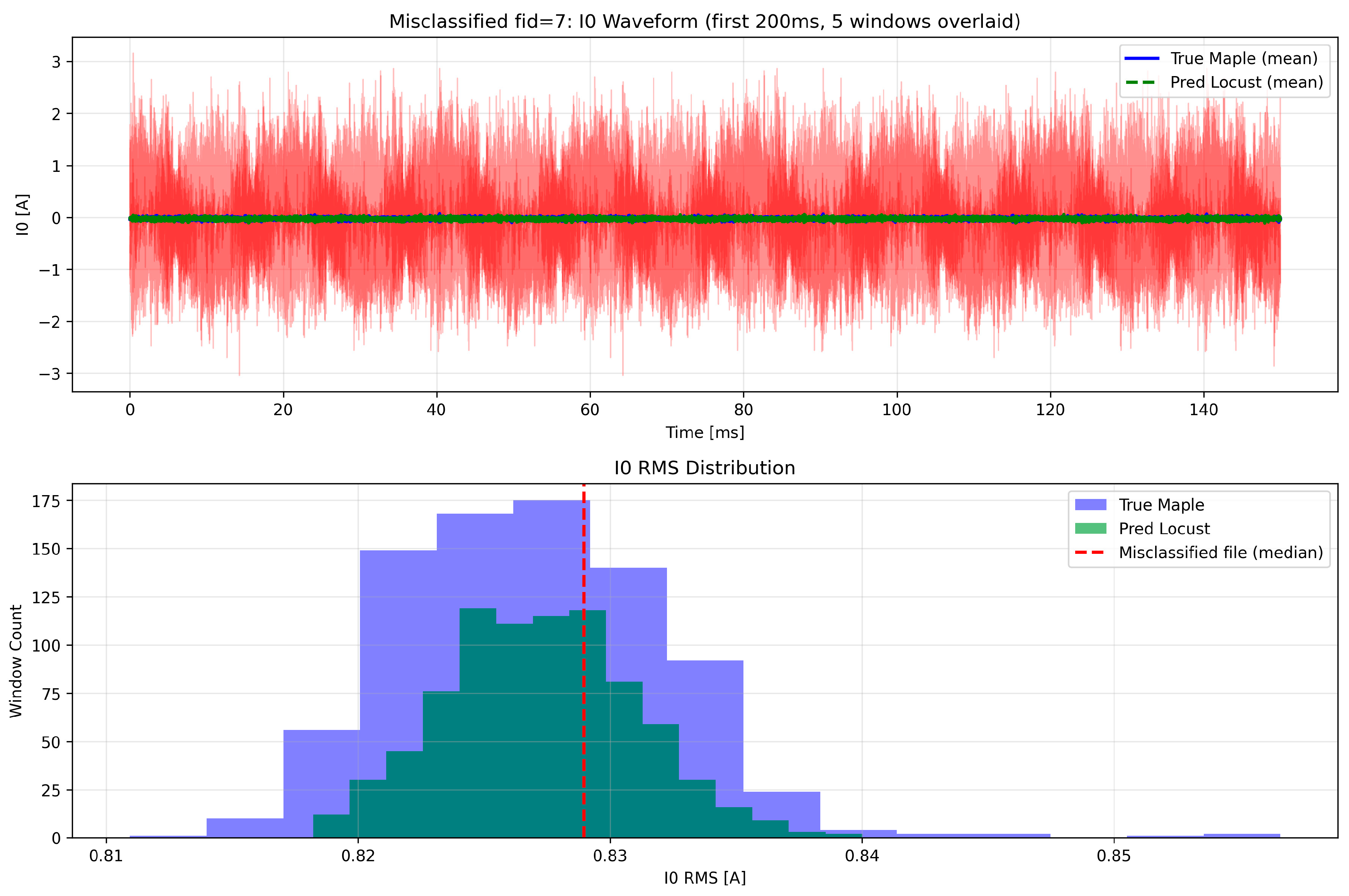
Task: Click the time axis tick label "60"
Action: [590, 410]
